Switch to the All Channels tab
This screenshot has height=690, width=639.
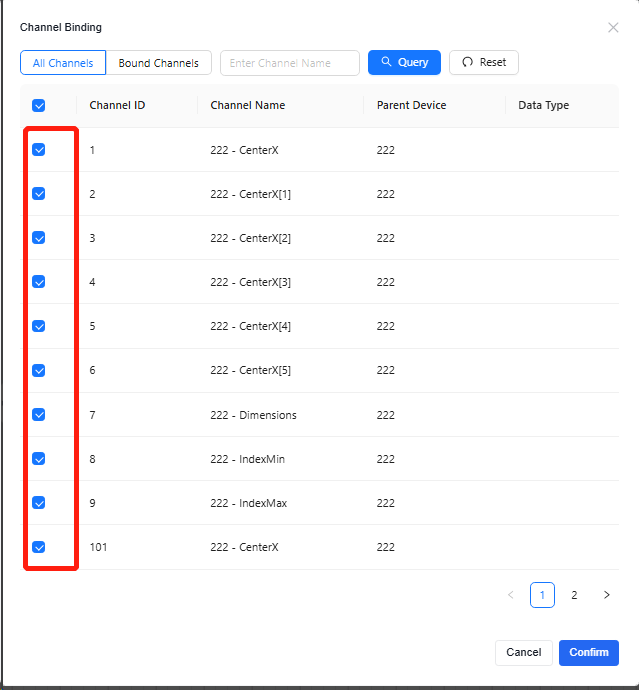point(63,63)
